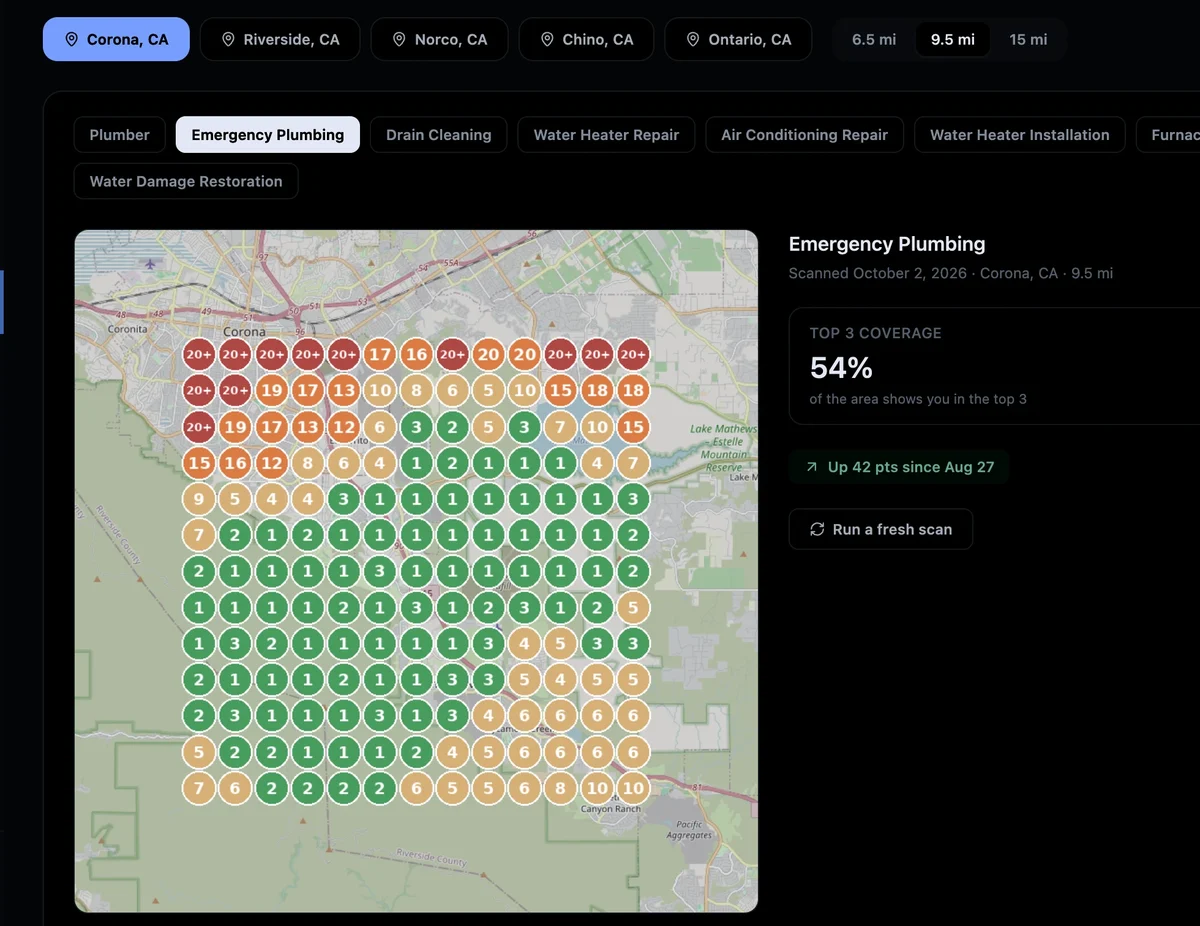Click the refresh icon on Run a fresh scan
The image size is (1200, 926).
[817, 529]
